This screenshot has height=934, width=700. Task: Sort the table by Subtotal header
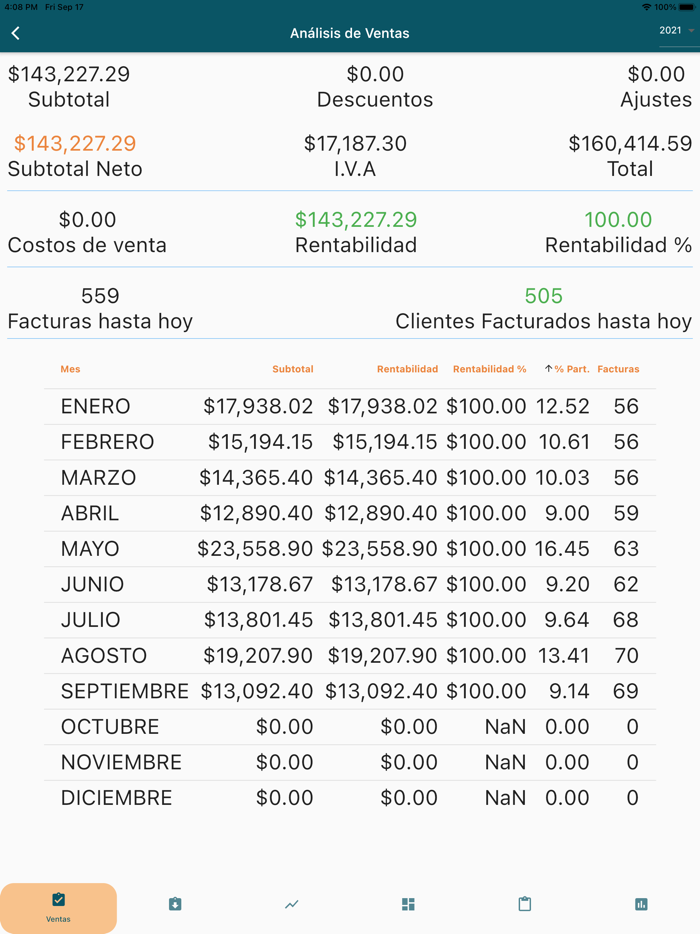point(293,368)
